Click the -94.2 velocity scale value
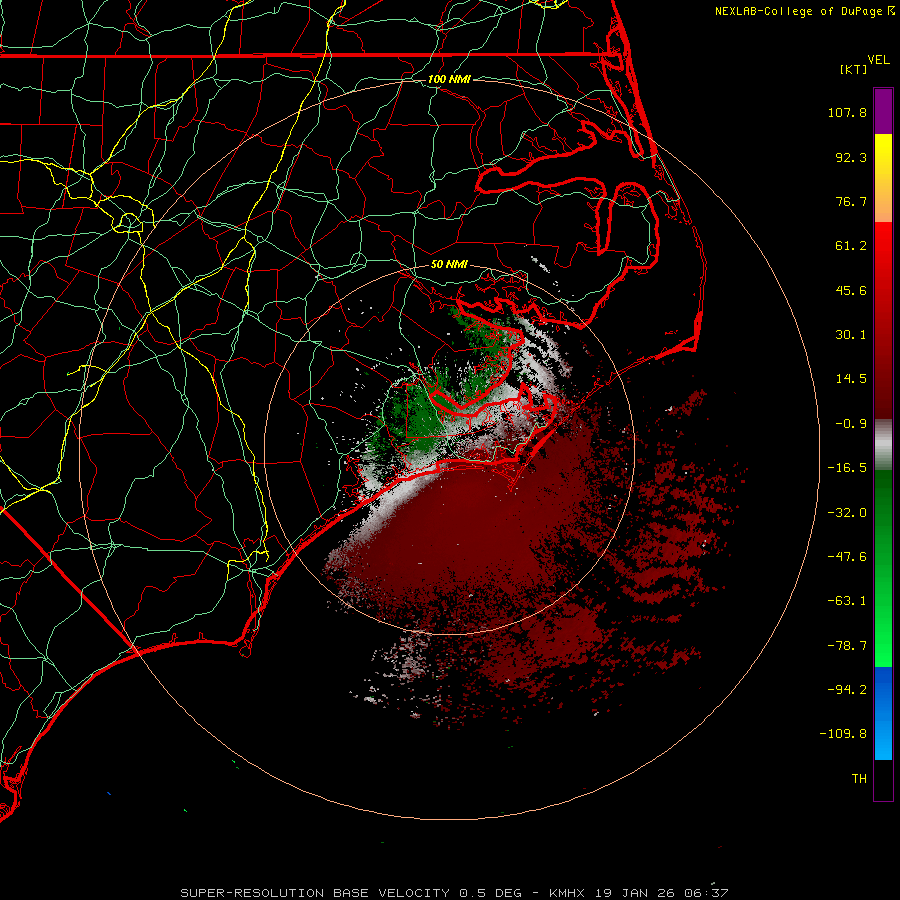Image resolution: width=900 pixels, height=900 pixels. click(x=847, y=689)
